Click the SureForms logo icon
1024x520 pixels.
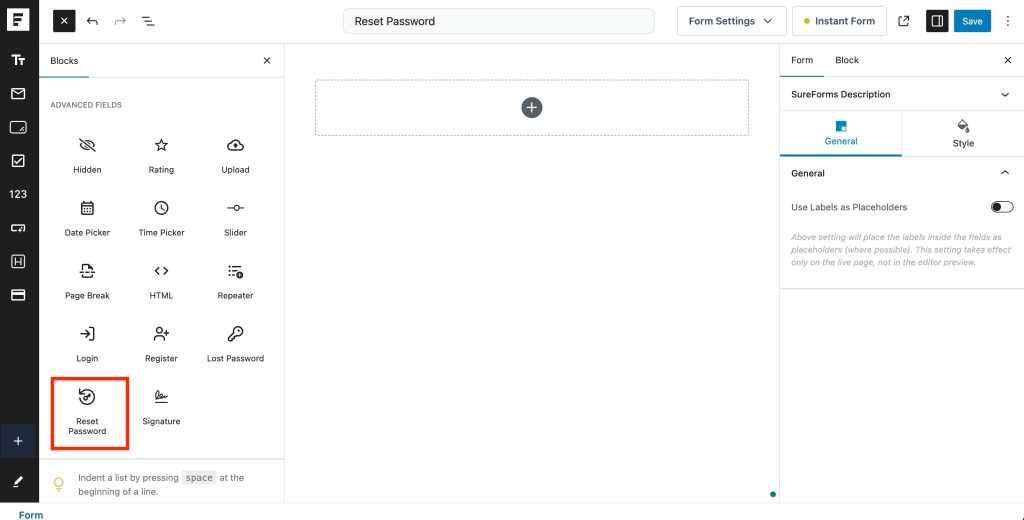pyautogui.click(x=18, y=20)
